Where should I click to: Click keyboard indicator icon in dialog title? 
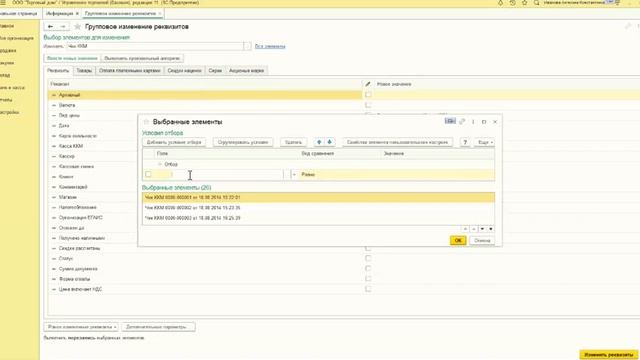(x=450, y=121)
